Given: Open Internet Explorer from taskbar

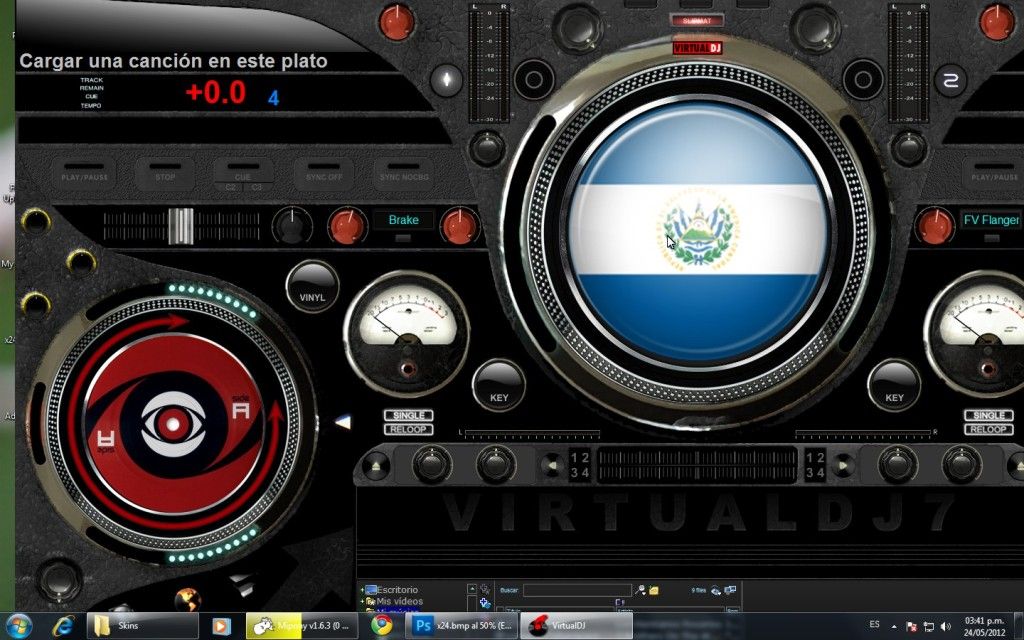Looking at the screenshot, I should (63, 626).
